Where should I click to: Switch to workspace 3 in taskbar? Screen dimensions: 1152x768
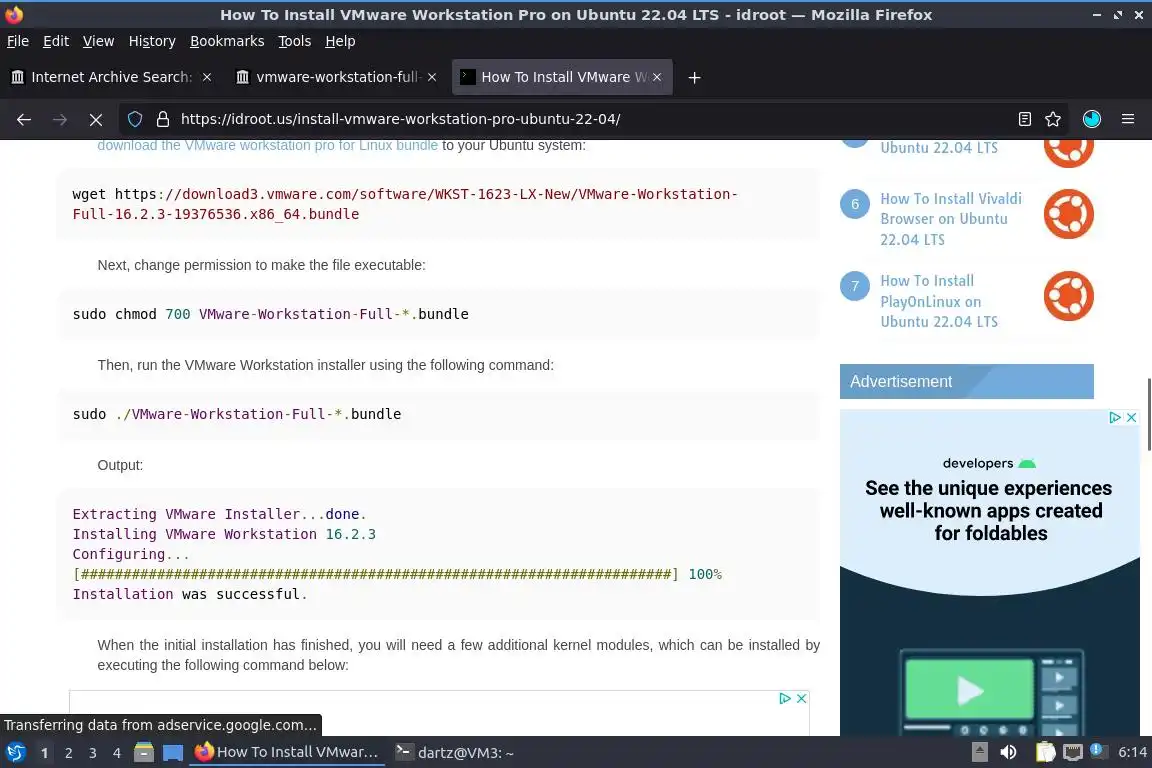[93, 753]
